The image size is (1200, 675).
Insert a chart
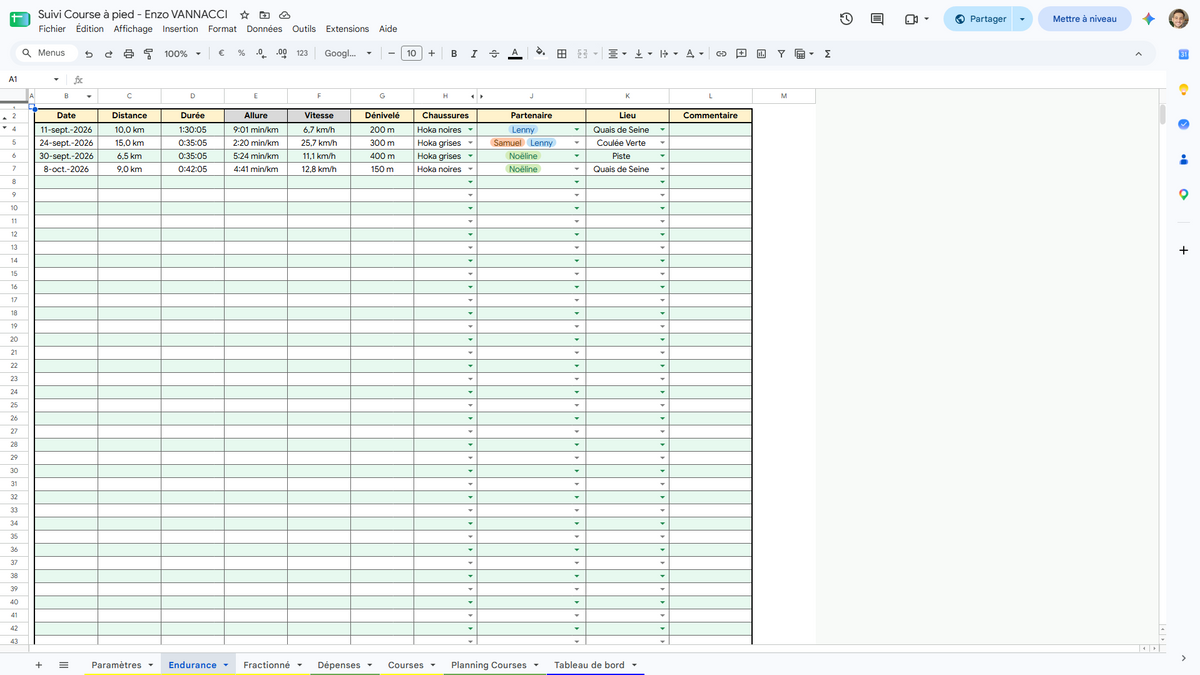coord(761,54)
